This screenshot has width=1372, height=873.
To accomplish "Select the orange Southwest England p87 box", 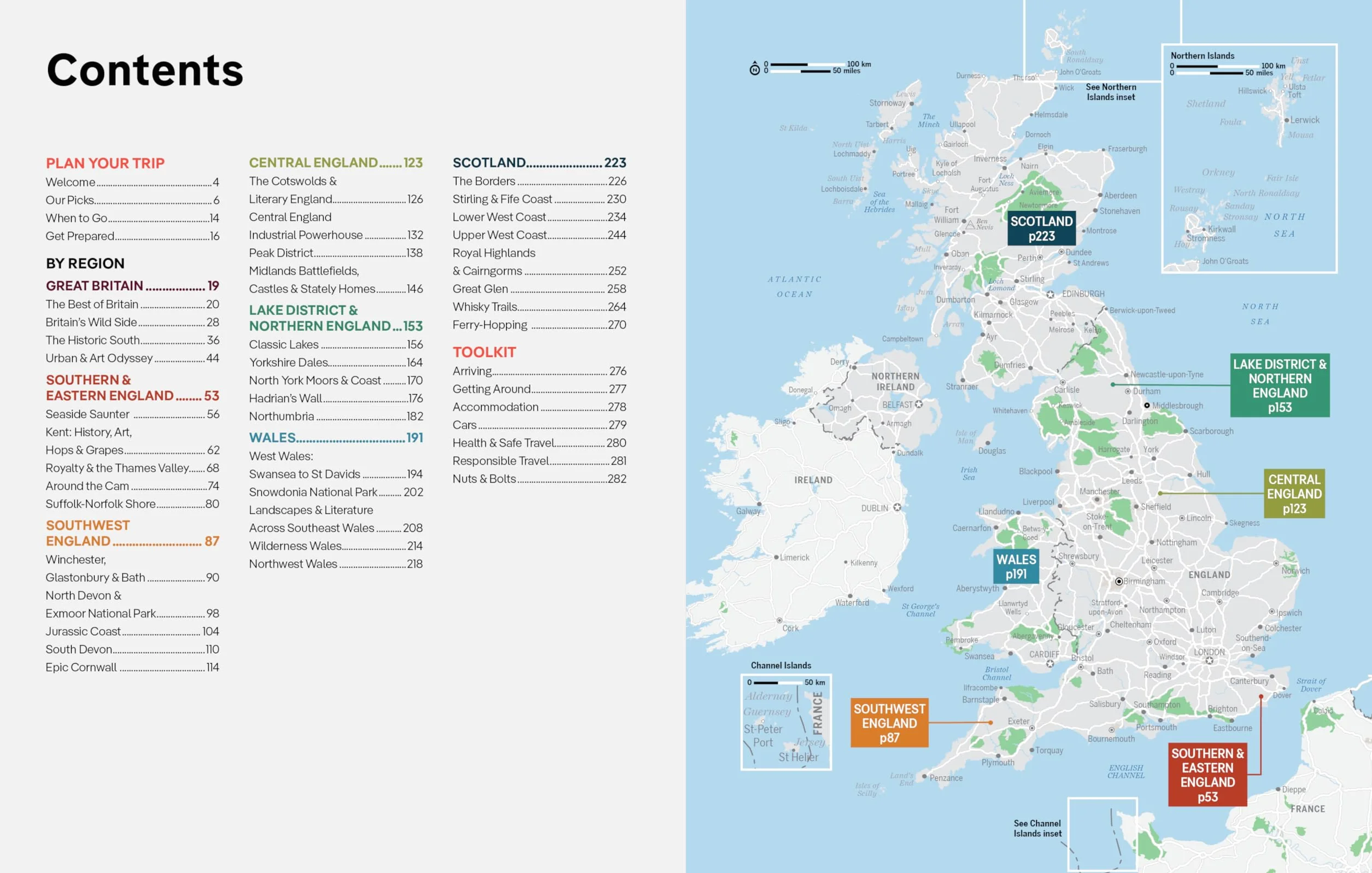I will click(889, 723).
